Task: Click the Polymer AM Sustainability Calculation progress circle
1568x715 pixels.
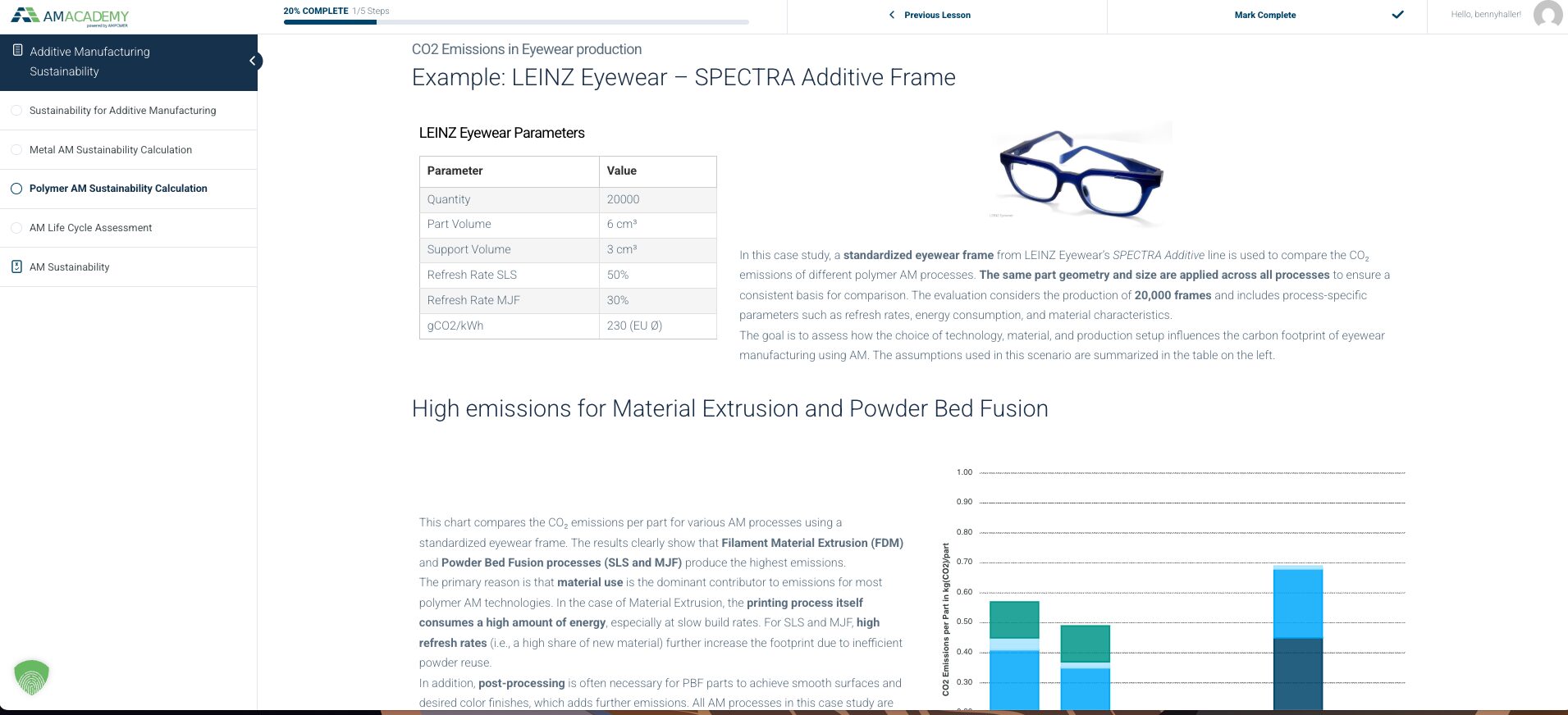Action: 16,189
